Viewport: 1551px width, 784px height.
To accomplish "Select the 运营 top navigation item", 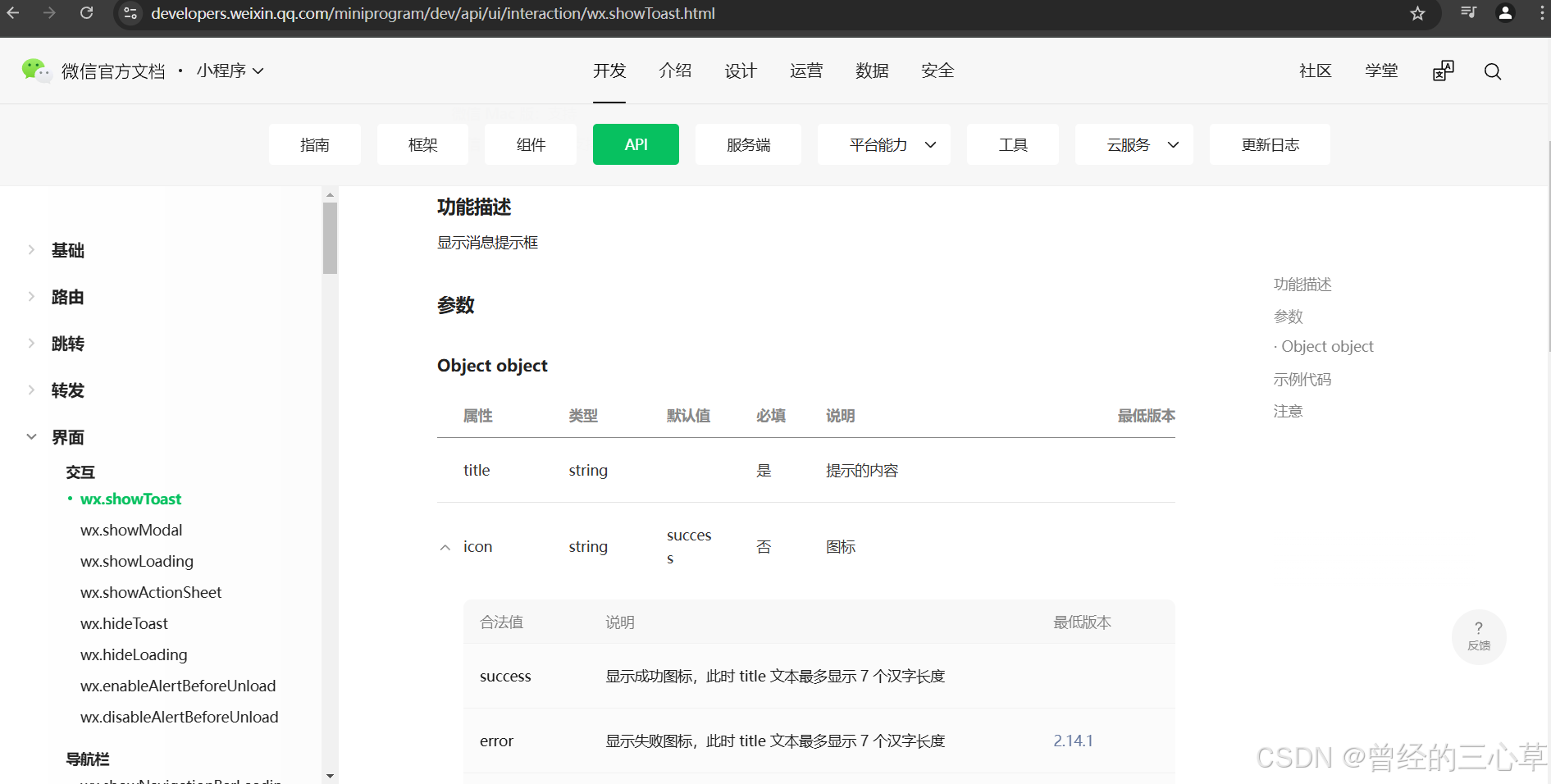I will (x=806, y=71).
